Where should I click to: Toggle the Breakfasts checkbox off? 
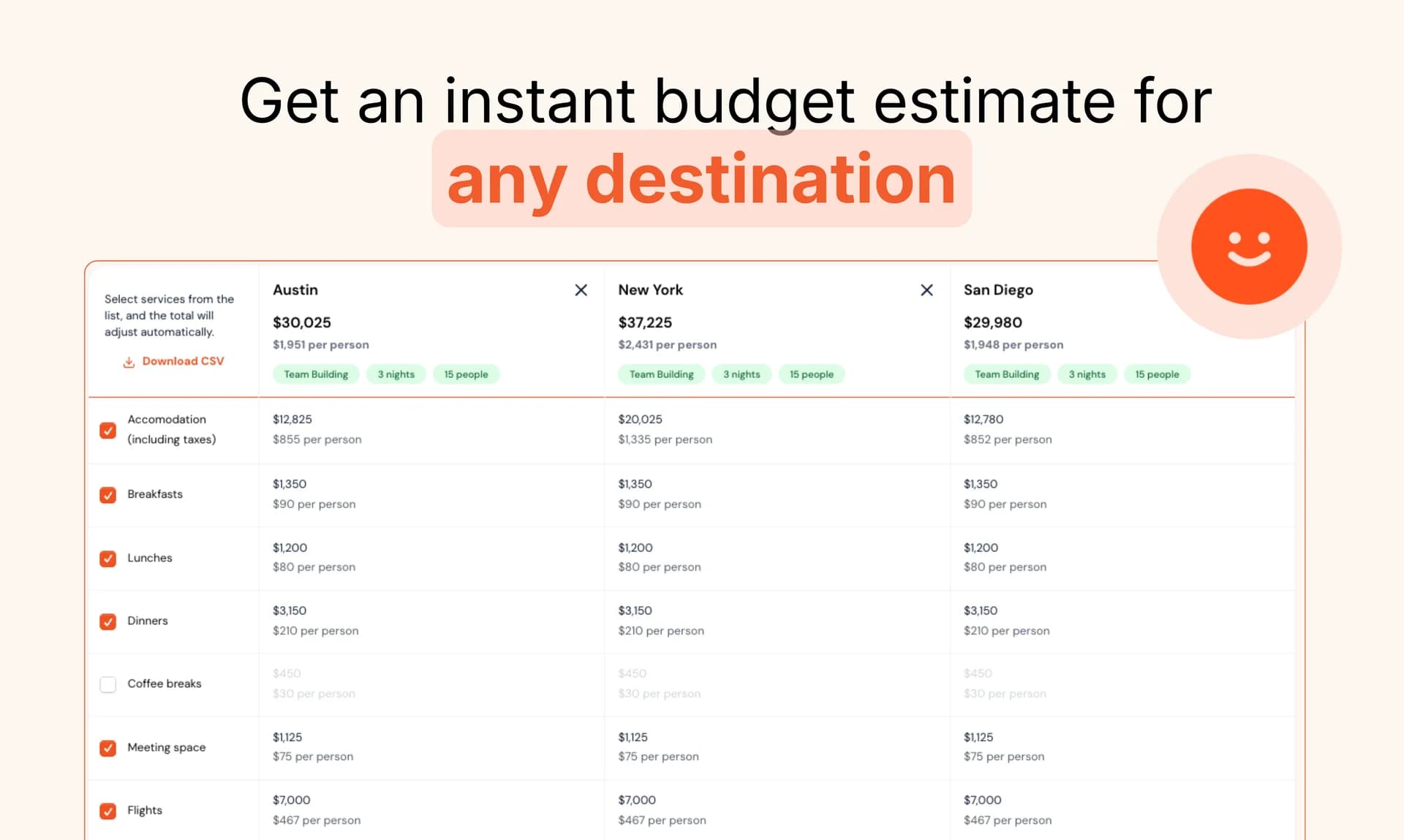coord(108,495)
